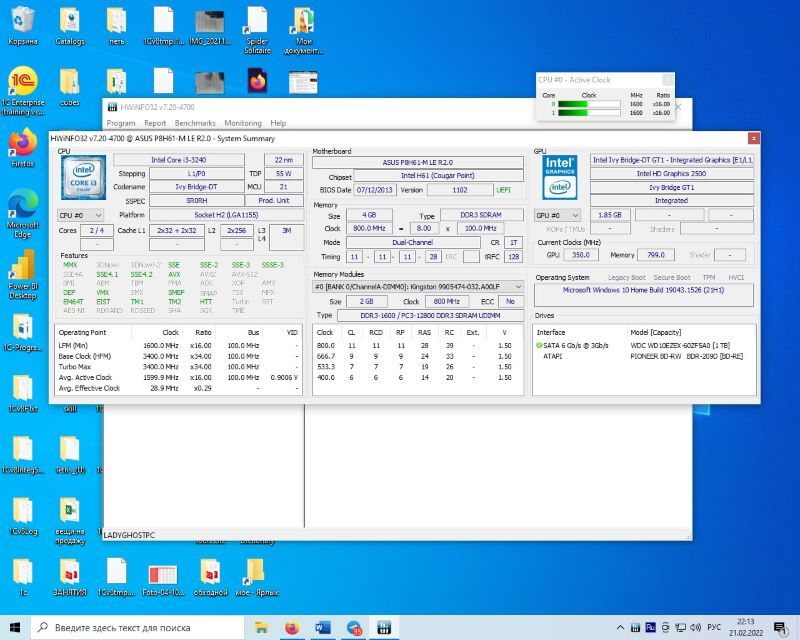Click the ASUS P8H61-M LE R2.0 motherboard field
800x640 pixels.
[418, 162]
